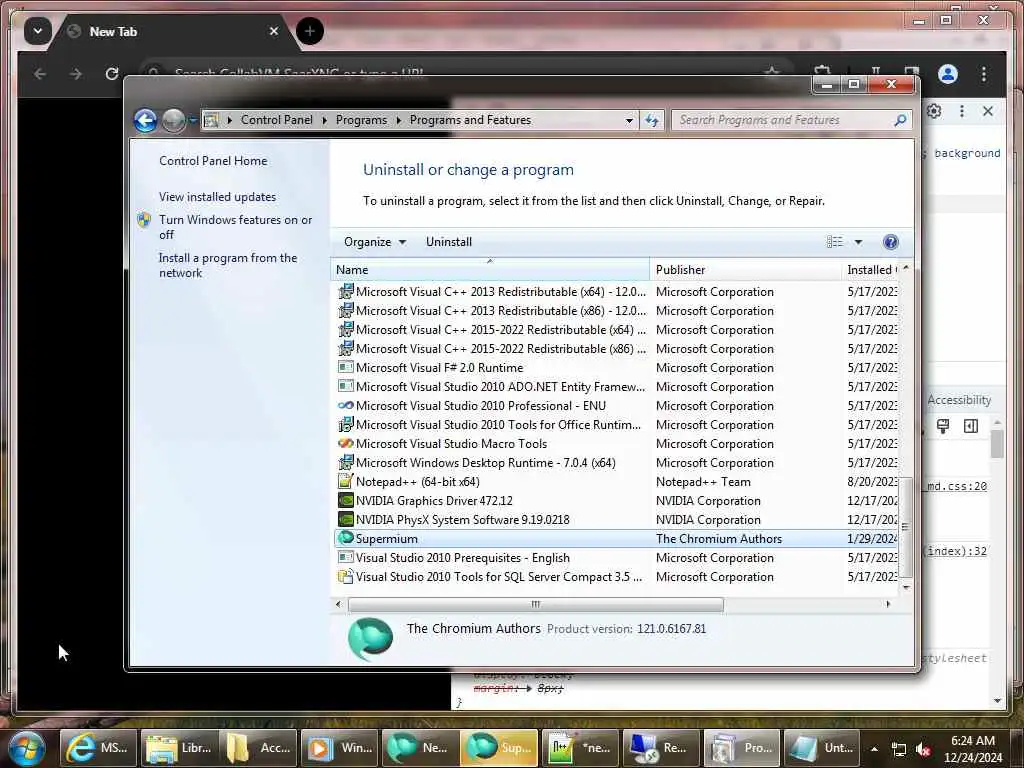Show hidden tray icons arrow
1024x768 pixels.
[874, 749]
